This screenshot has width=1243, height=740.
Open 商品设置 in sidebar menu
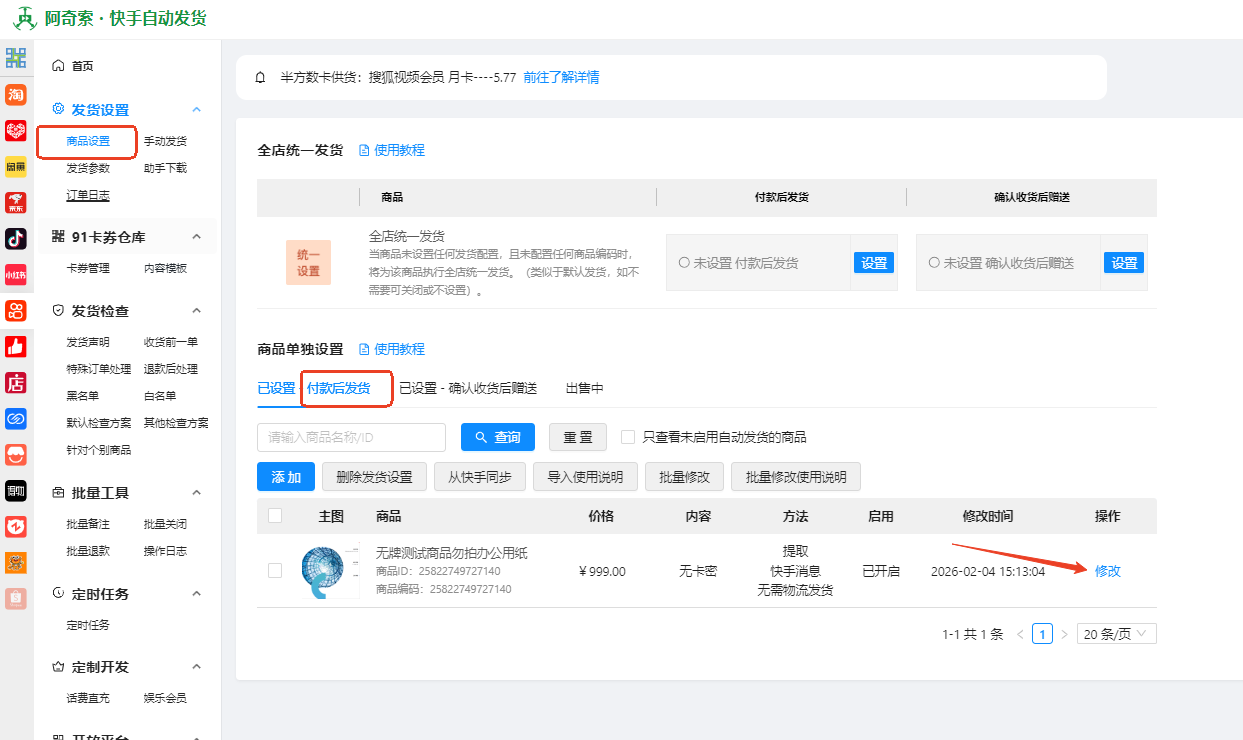click(88, 141)
